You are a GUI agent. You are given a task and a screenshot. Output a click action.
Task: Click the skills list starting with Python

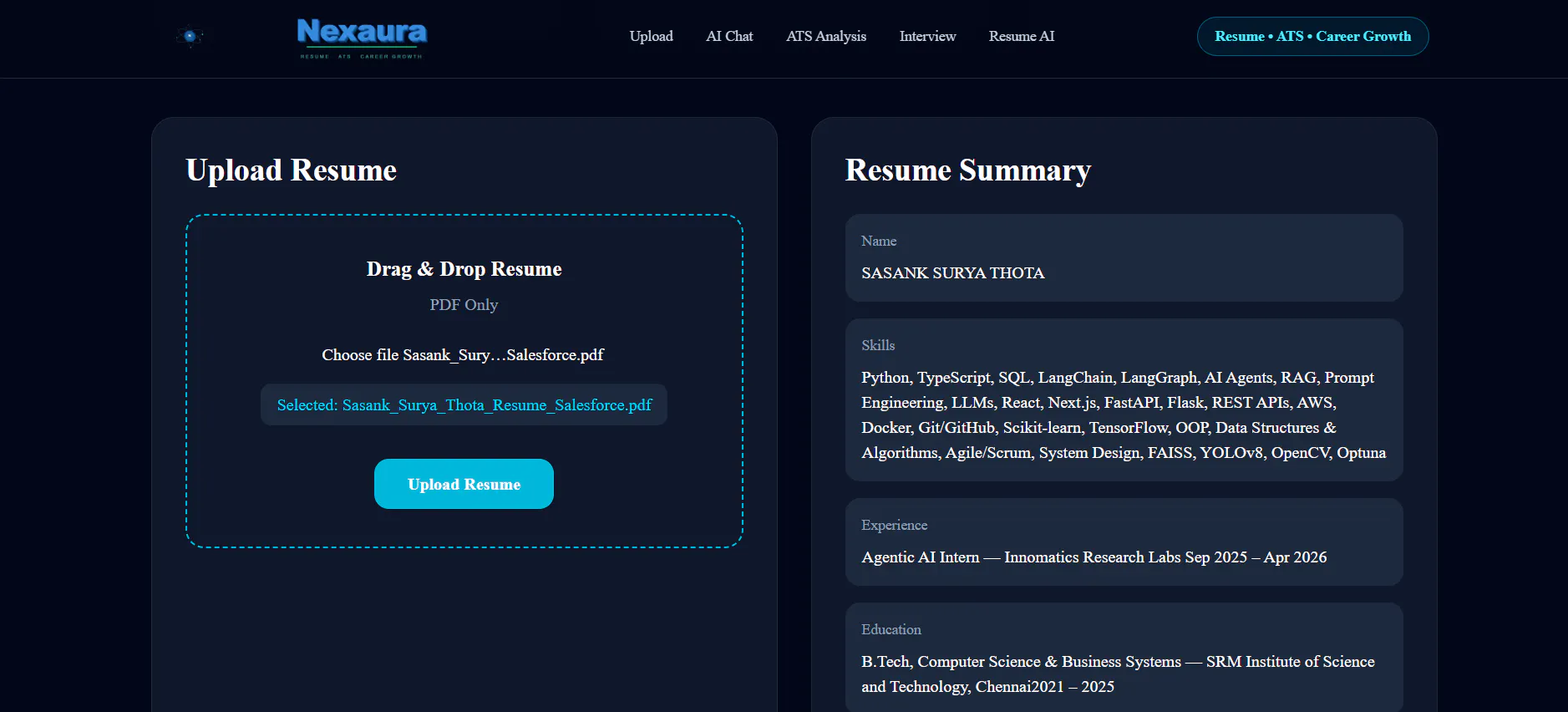[1124, 414]
